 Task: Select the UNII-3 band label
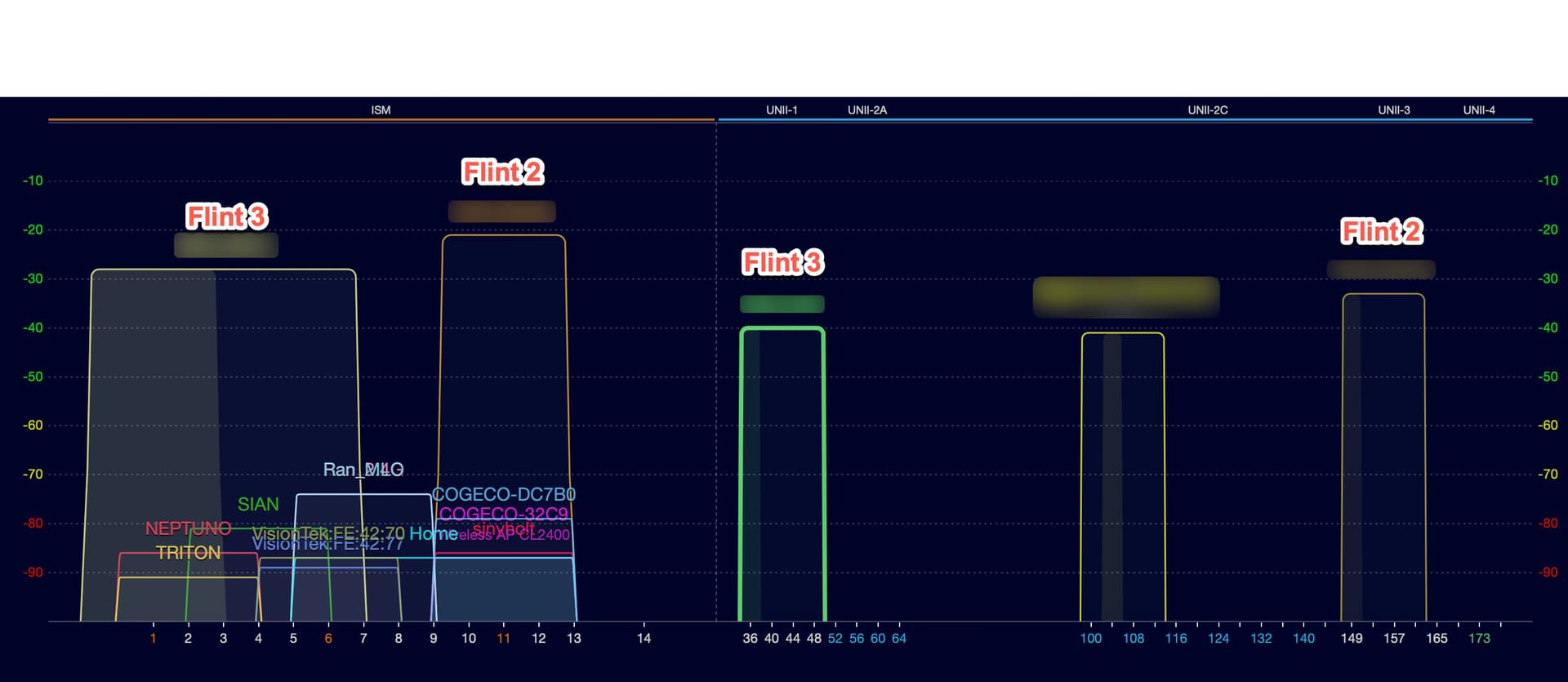pos(1394,110)
